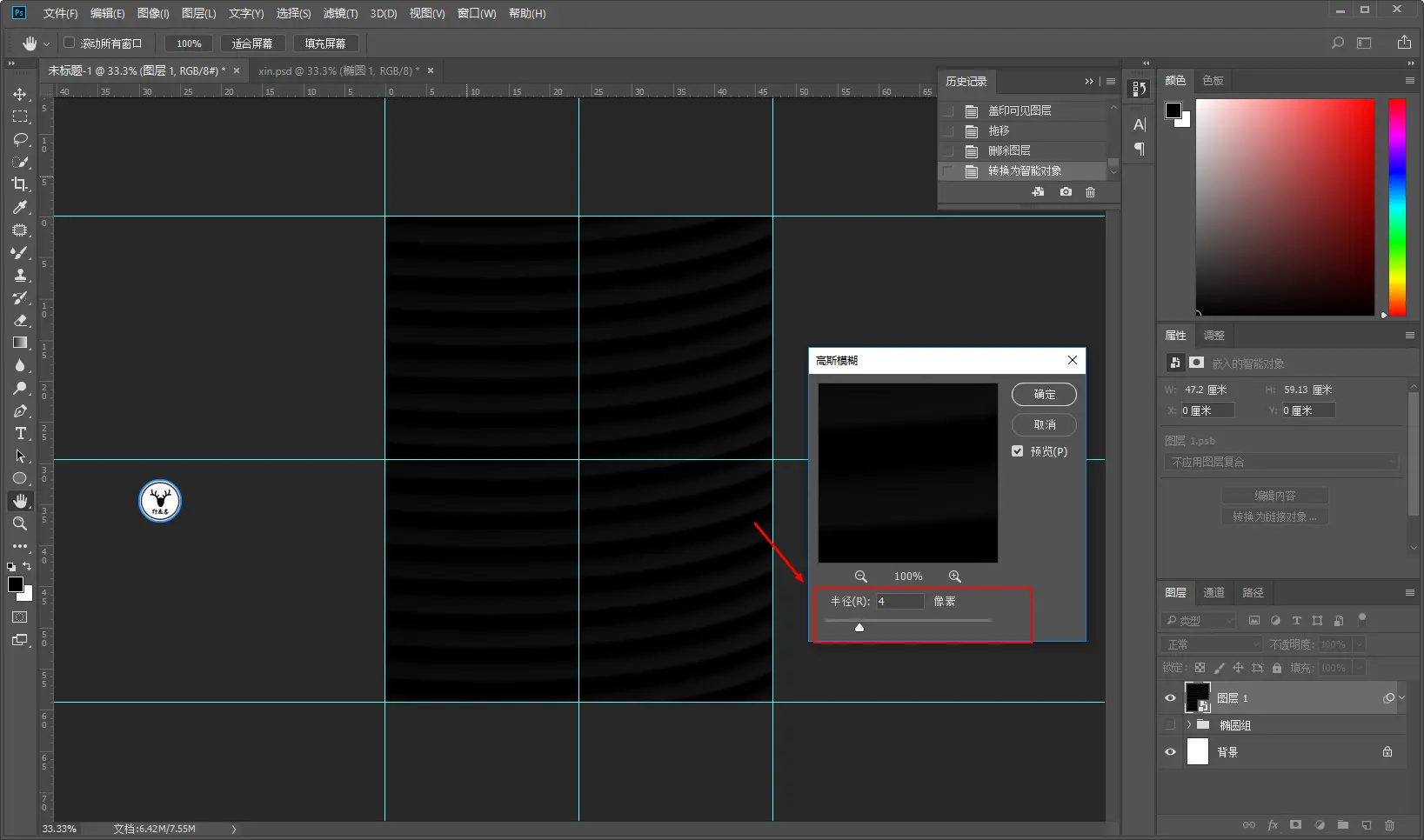Pick the Zoom tool in the toolbar

point(20,523)
